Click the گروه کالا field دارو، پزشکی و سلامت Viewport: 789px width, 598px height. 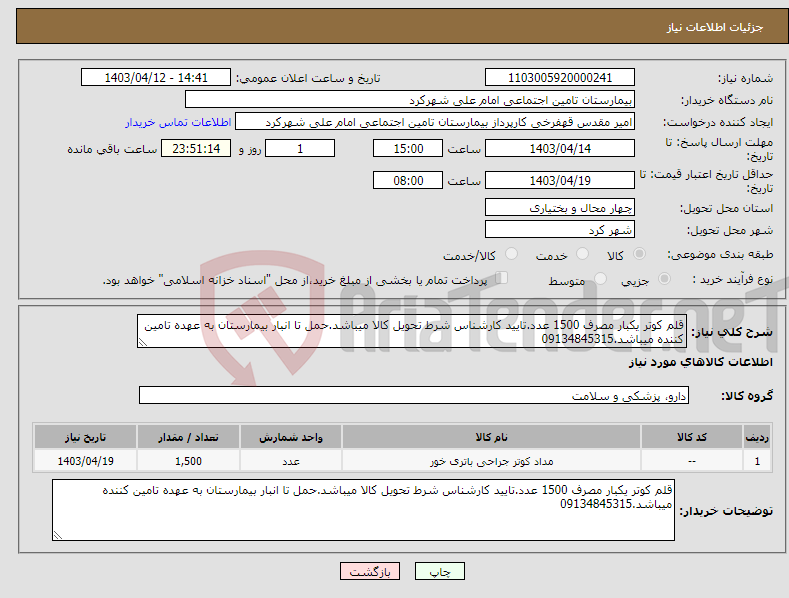click(414, 396)
